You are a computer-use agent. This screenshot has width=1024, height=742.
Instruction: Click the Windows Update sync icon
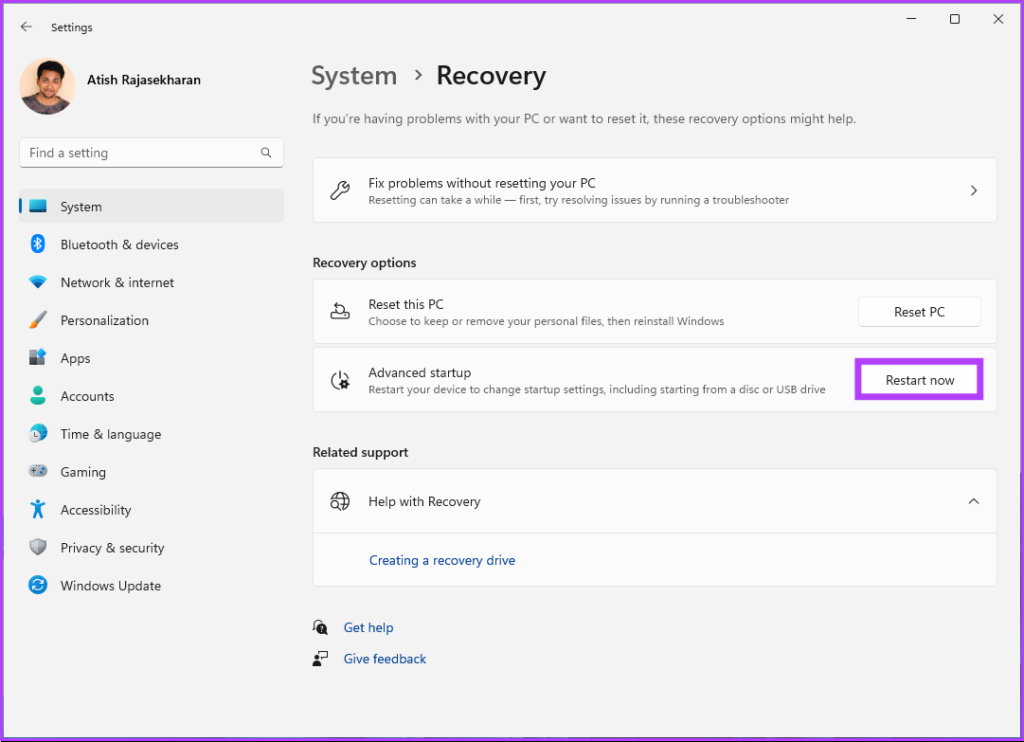pos(38,585)
